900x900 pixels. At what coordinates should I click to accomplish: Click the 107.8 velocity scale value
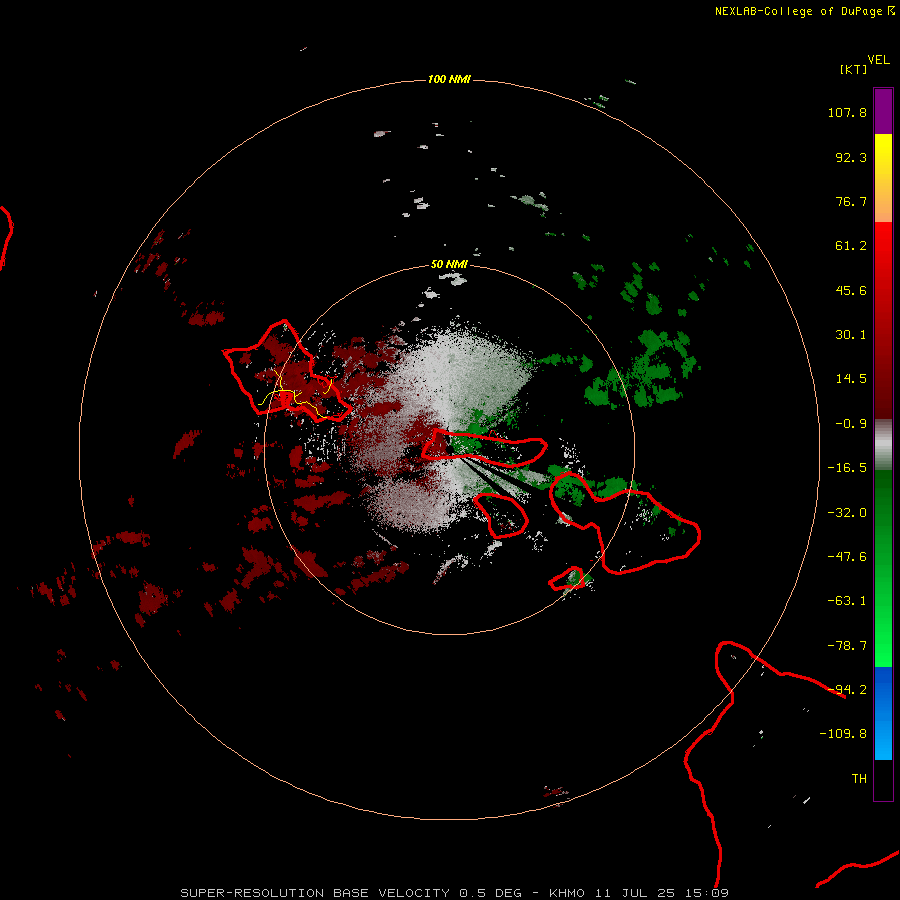(847, 112)
